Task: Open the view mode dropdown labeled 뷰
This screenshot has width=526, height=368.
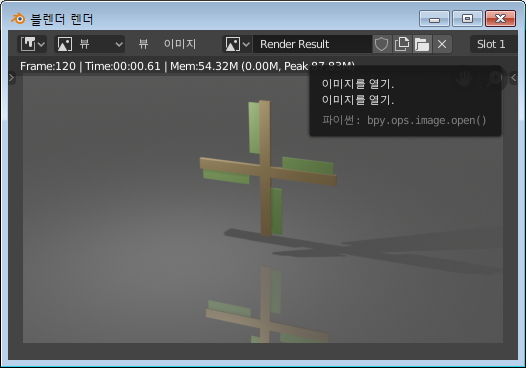Action: (x=90, y=44)
